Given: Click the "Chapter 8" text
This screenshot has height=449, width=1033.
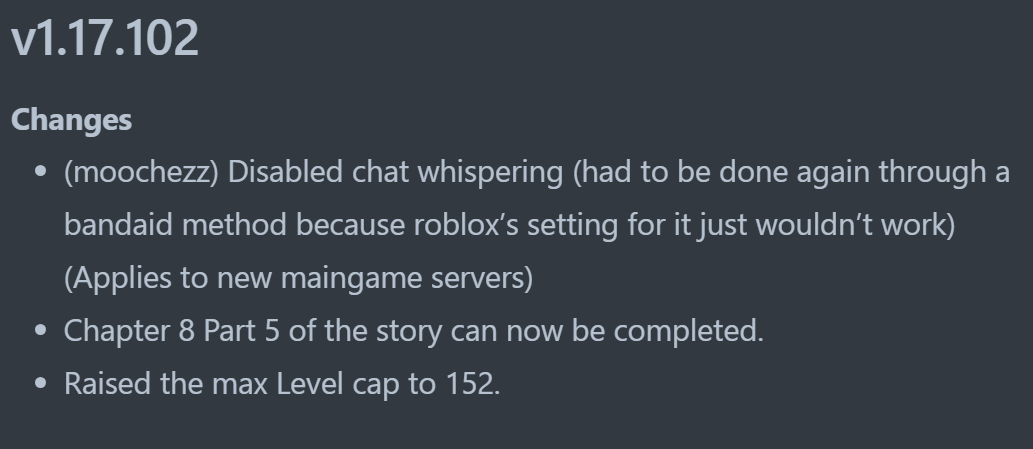Looking at the screenshot, I should click(x=129, y=330).
